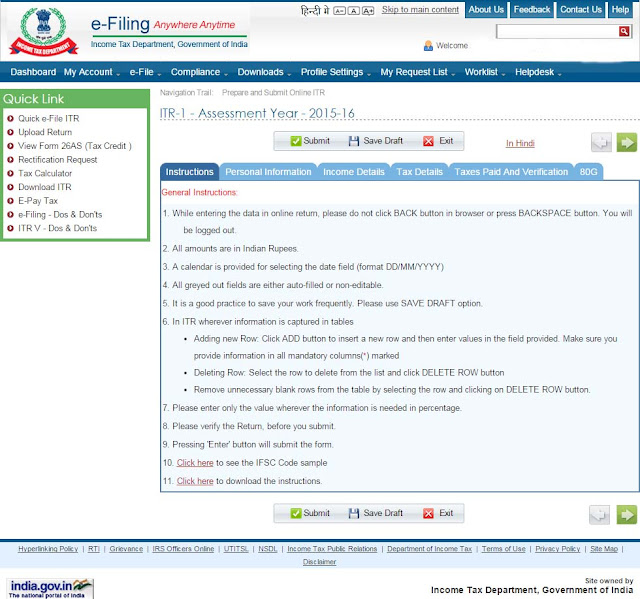
Task: Open Site Map footer link
Action: coord(604,549)
